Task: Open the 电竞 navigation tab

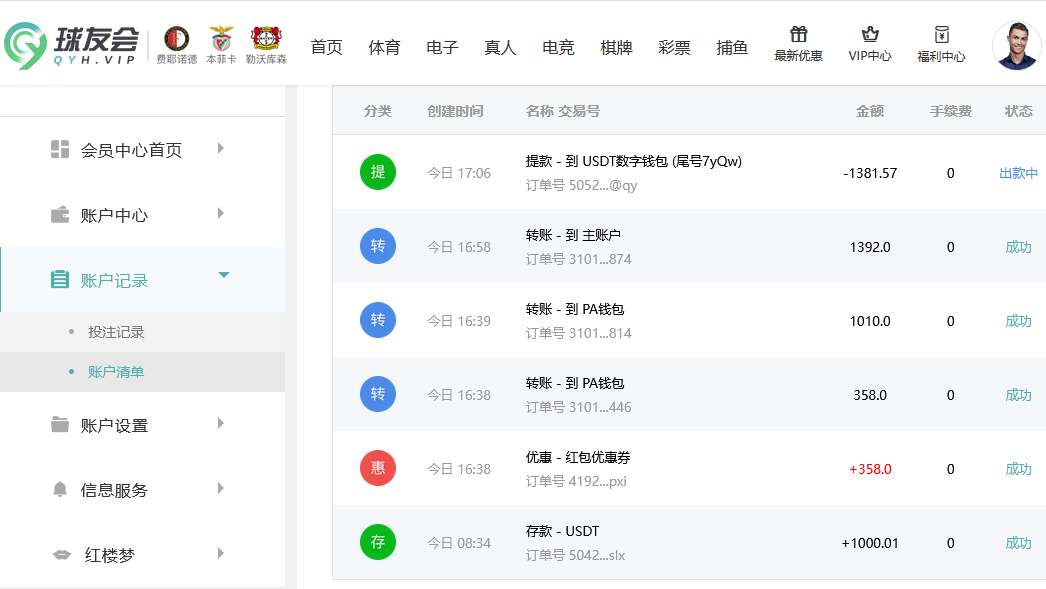Action: coord(558,47)
